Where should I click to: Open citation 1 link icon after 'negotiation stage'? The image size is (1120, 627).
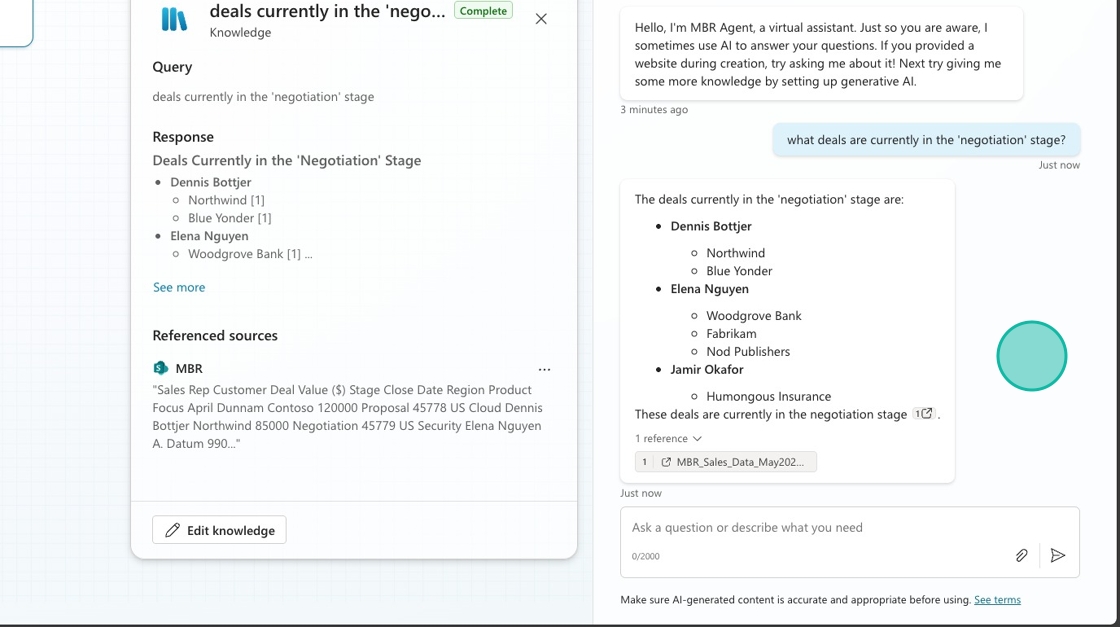pyautogui.click(x=925, y=414)
